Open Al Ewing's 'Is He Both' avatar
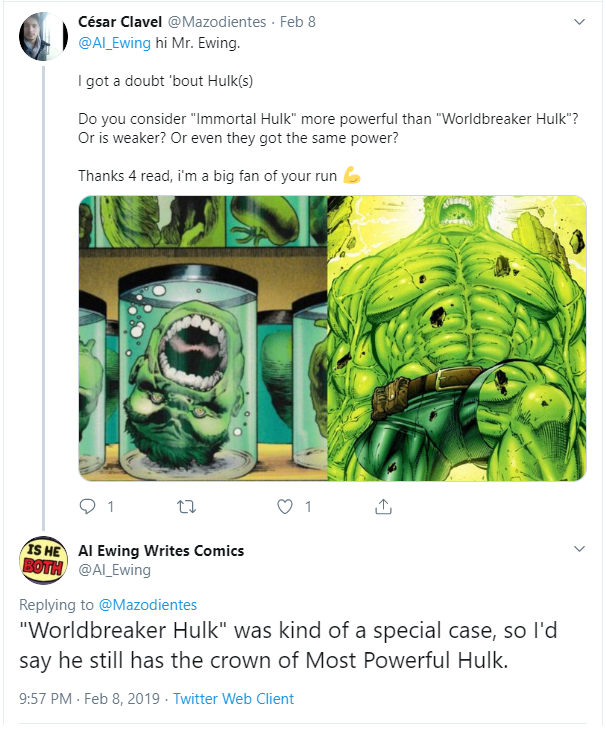The width and height of the screenshot is (606, 729). pyautogui.click(x=42, y=559)
